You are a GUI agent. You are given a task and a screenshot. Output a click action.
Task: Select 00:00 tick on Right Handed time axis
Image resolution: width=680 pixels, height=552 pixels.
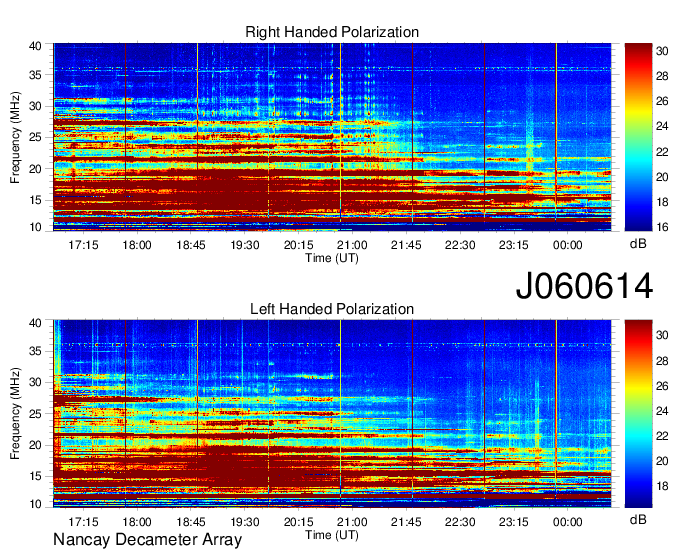[567, 245]
